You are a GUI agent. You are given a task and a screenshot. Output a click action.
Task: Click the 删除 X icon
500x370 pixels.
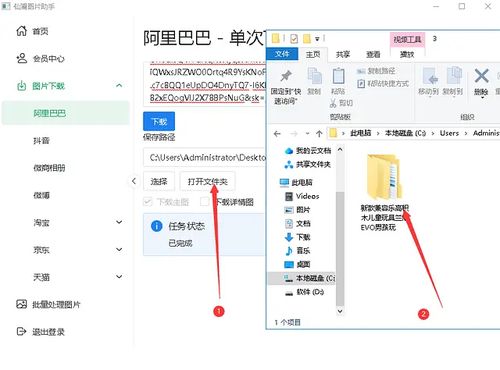coord(482,76)
